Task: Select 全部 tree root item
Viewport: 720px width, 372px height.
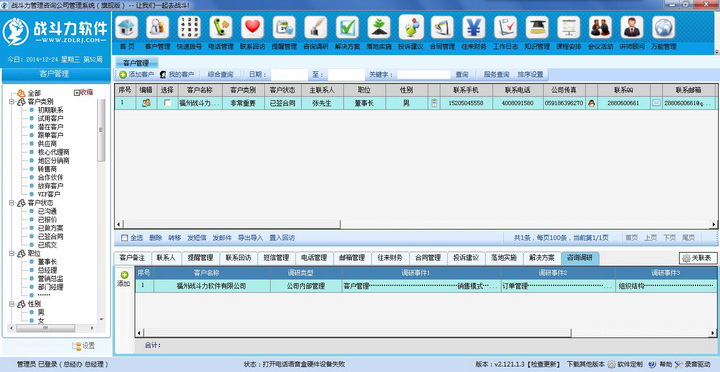Action: pyautogui.click(x=34, y=93)
